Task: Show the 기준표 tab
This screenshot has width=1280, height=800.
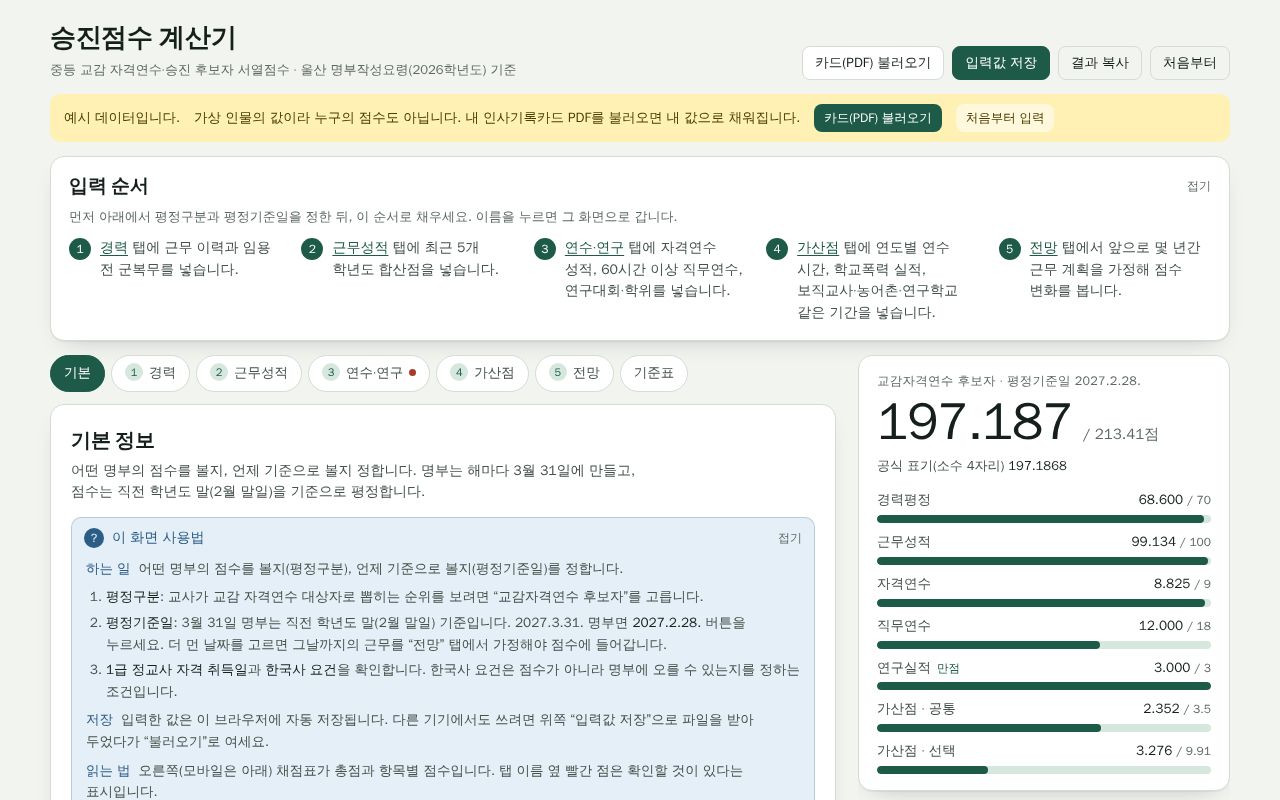Action: (x=654, y=373)
